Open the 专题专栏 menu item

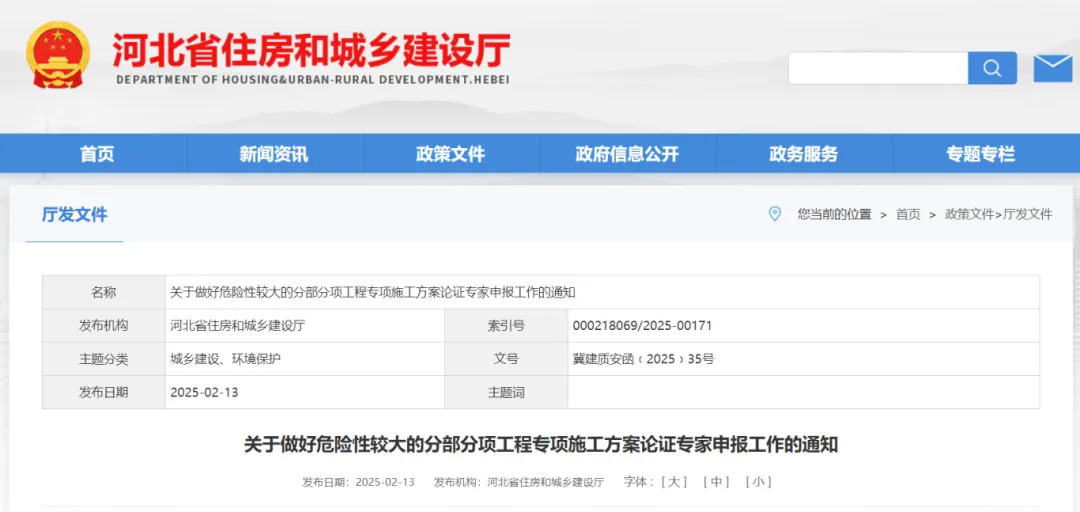(980, 154)
